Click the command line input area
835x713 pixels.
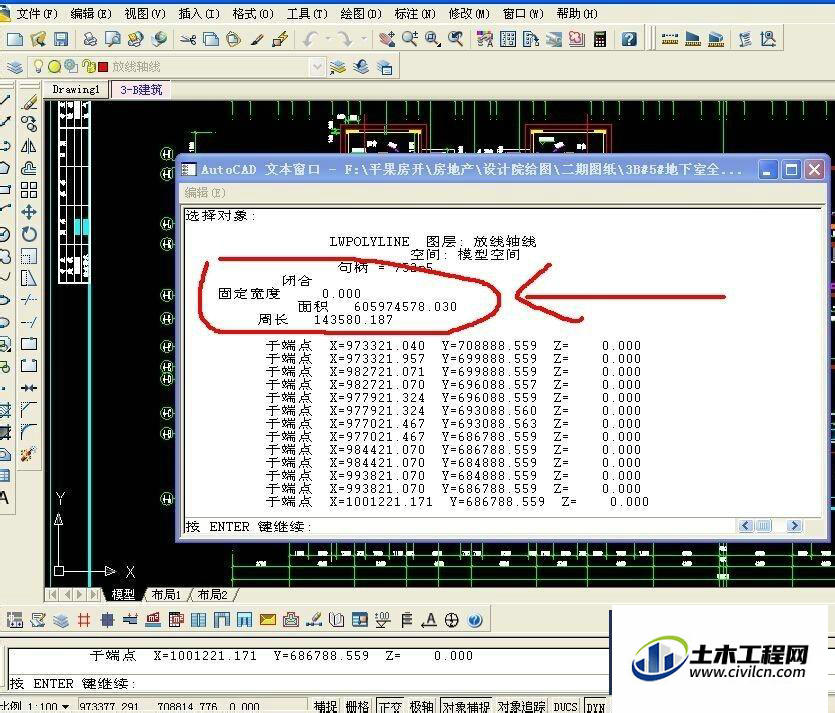(309, 684)
